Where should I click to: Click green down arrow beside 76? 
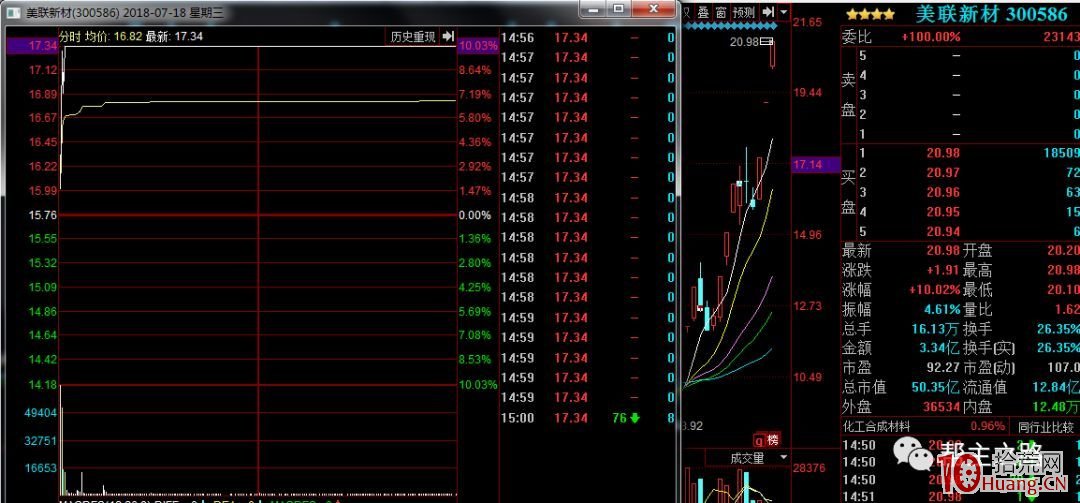(x=634, y=418)
